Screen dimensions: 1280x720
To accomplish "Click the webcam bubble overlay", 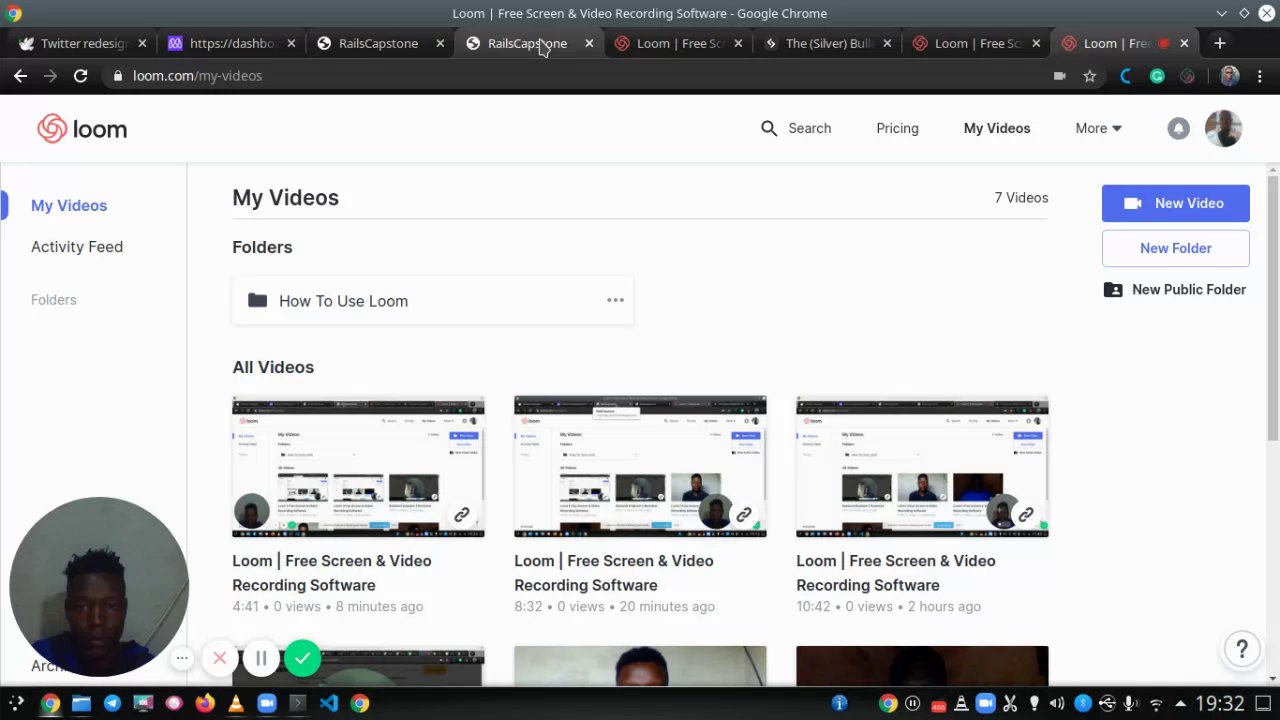I will point(99,587).
